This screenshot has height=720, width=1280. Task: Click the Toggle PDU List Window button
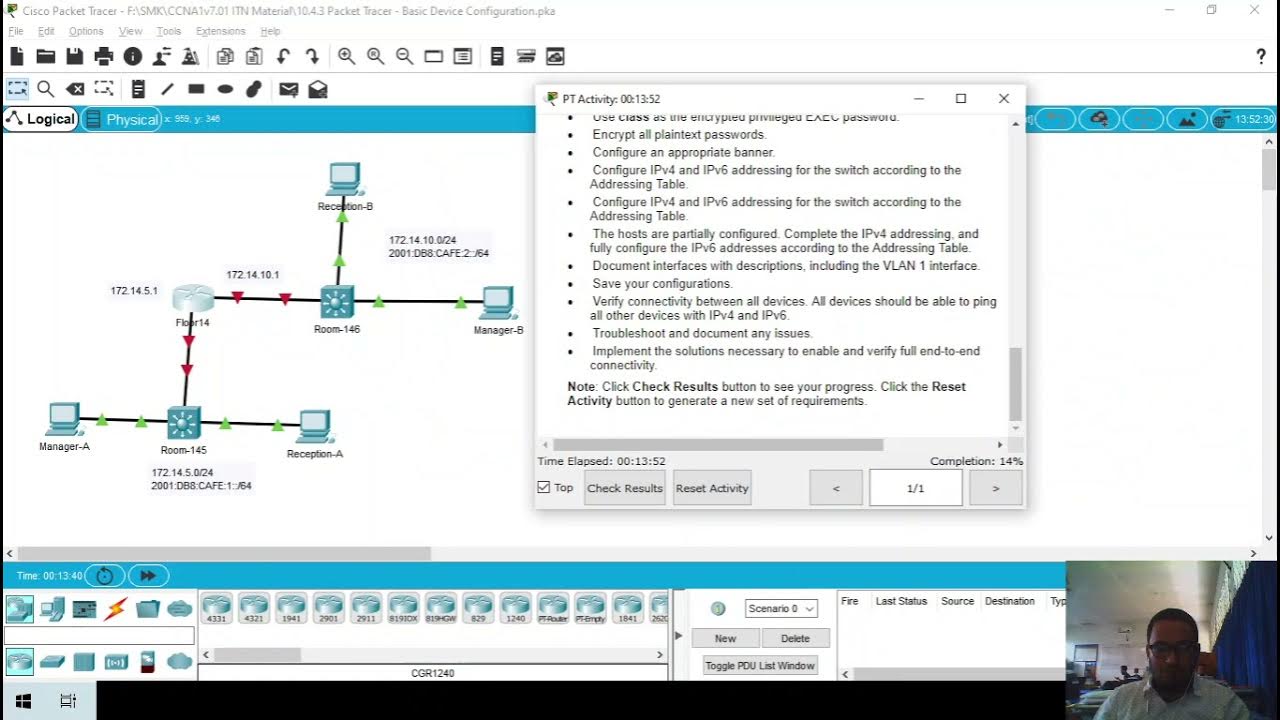(x=760, y=665)
